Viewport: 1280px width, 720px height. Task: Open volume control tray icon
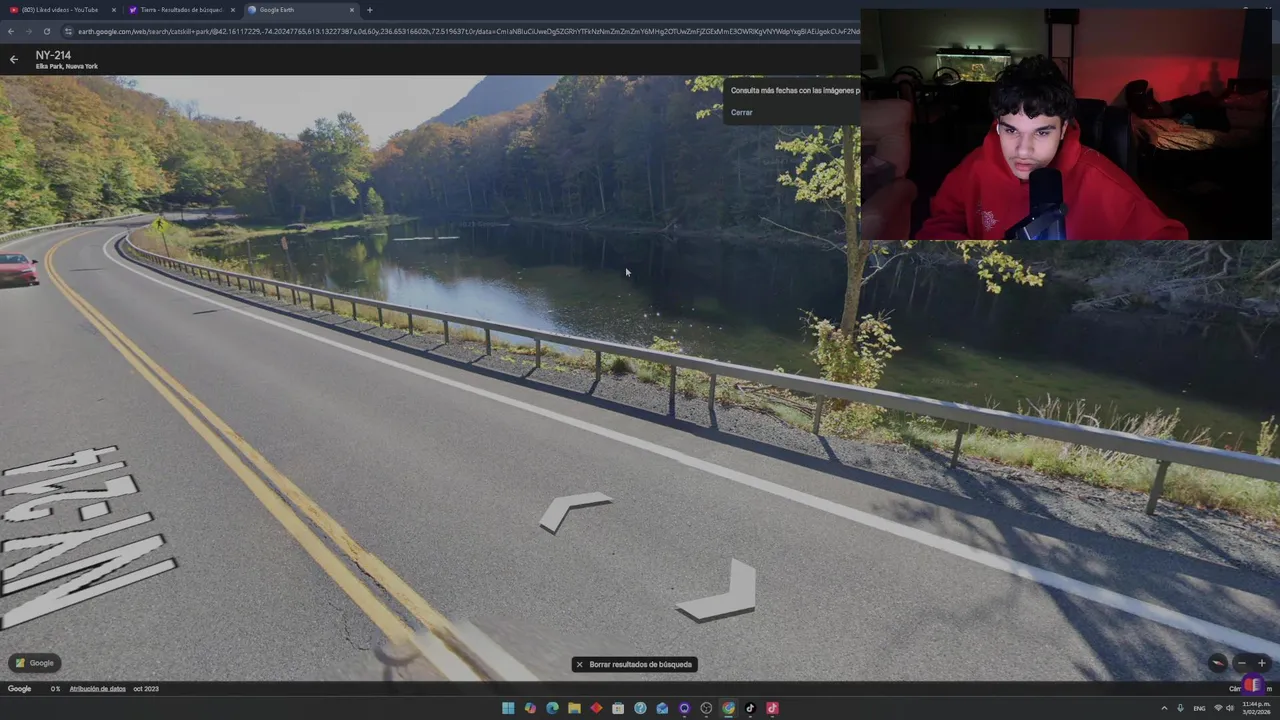coord(1230,708)
